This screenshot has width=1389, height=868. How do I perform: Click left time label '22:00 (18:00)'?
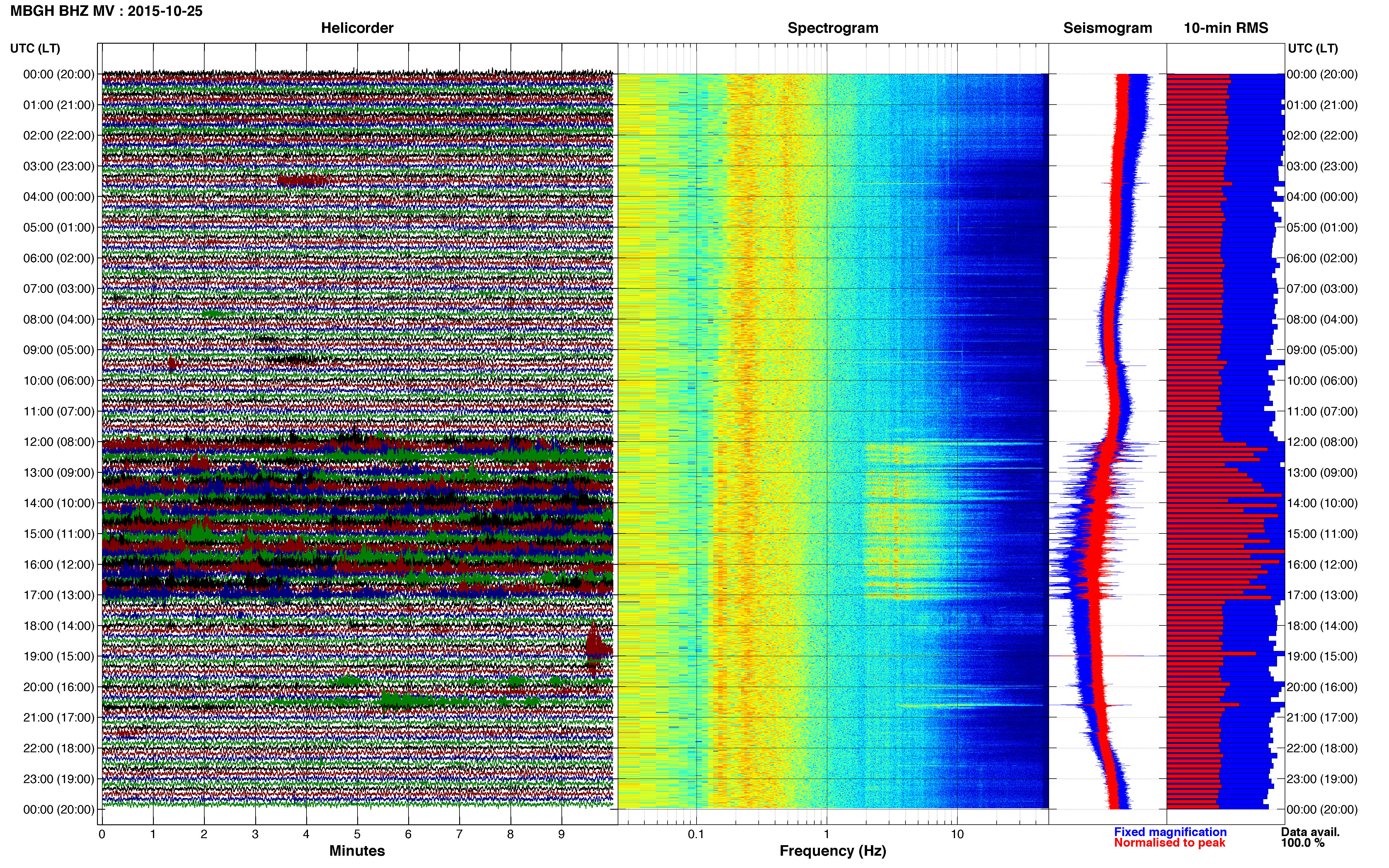pyautogui.click(x=59, y=748)
